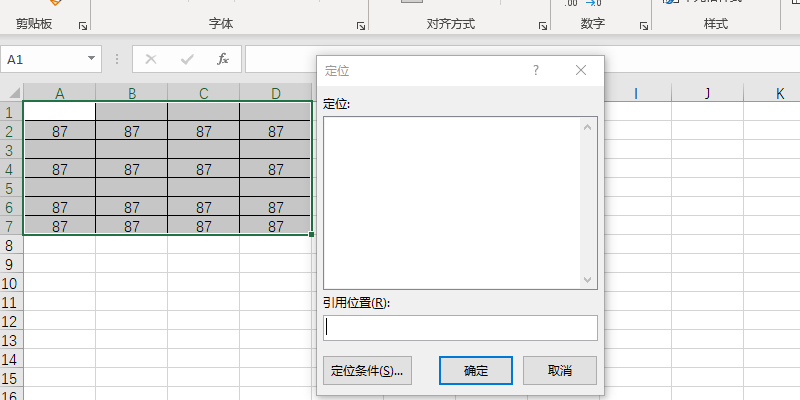Select column B header
The height and width of the screenshot is (400, 800).
(x=132, y=93)
